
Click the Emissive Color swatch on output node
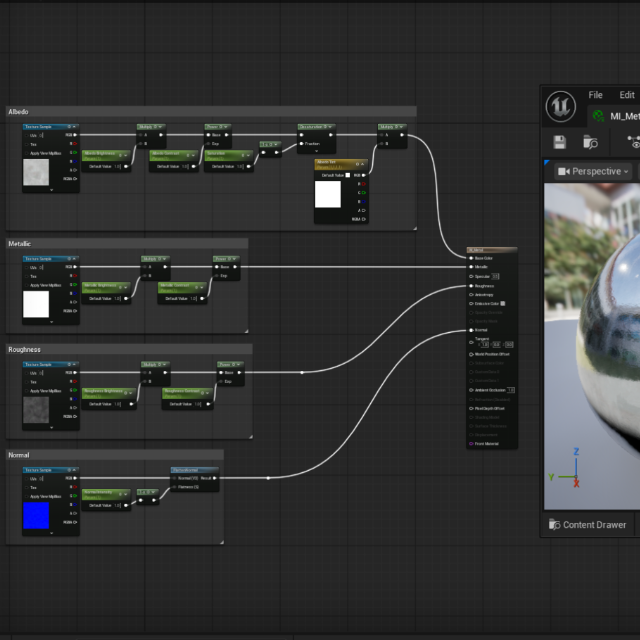502,303
